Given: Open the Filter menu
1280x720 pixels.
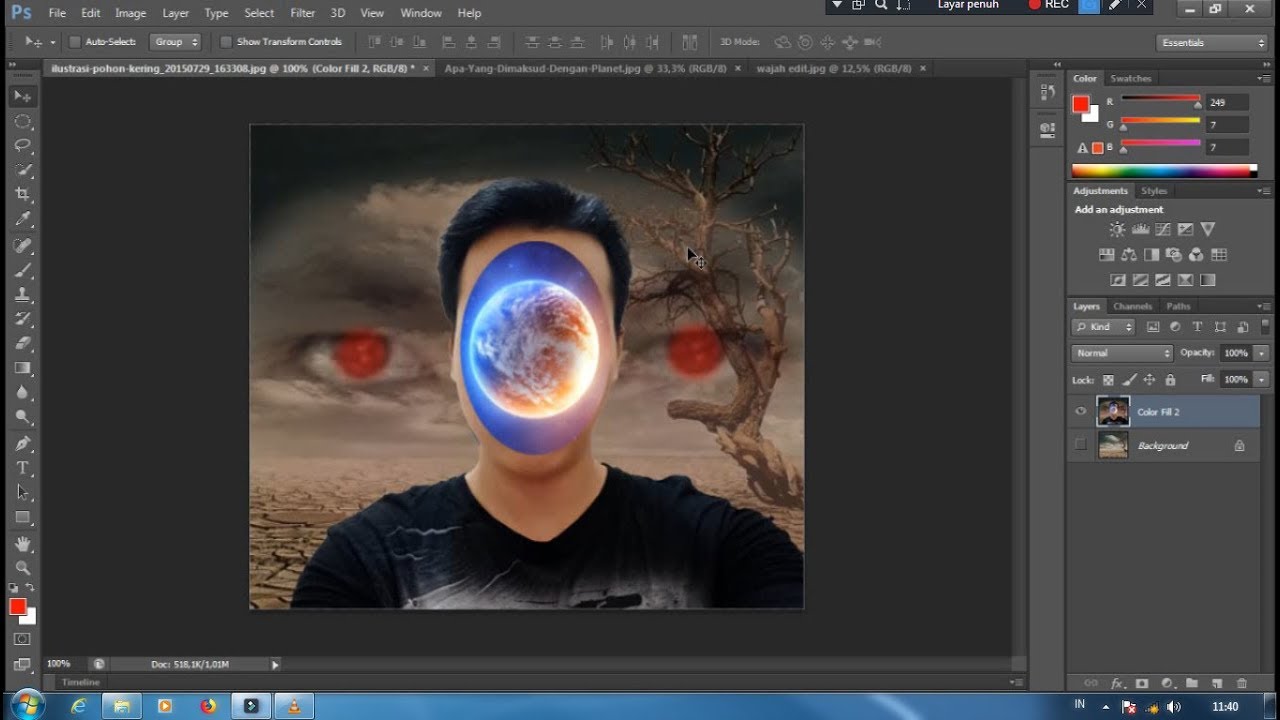Looking at the screenshot, I should (x=303, y=13).
